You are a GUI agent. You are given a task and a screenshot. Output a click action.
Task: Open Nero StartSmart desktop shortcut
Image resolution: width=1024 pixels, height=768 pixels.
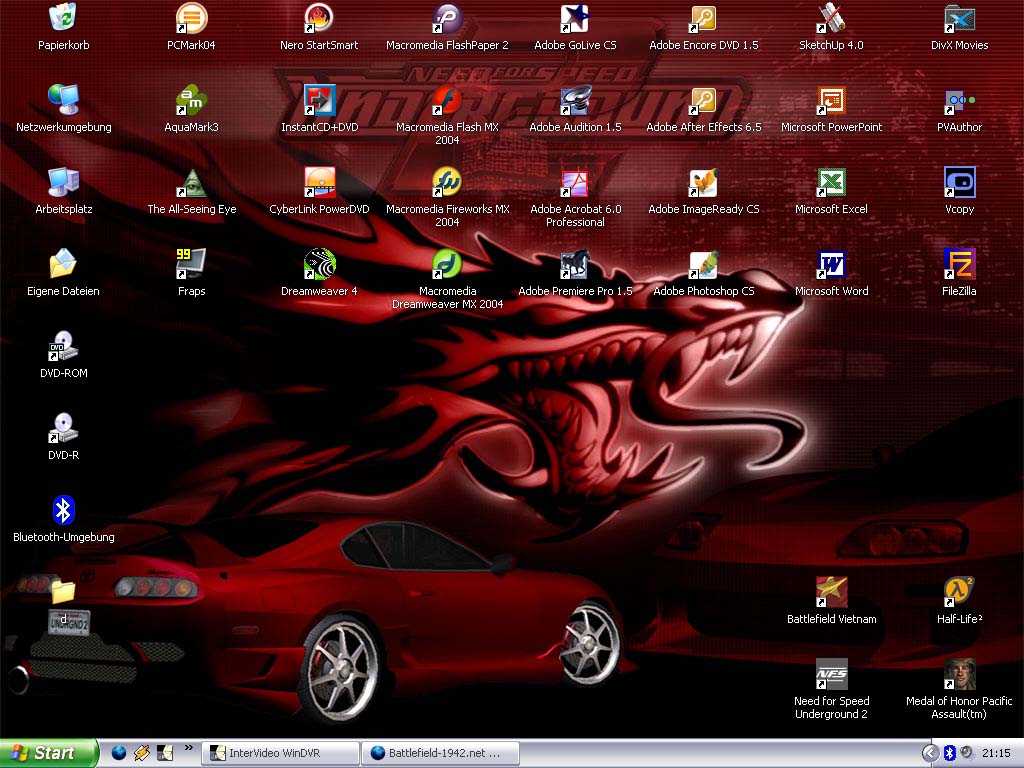(x=319, y=18)
